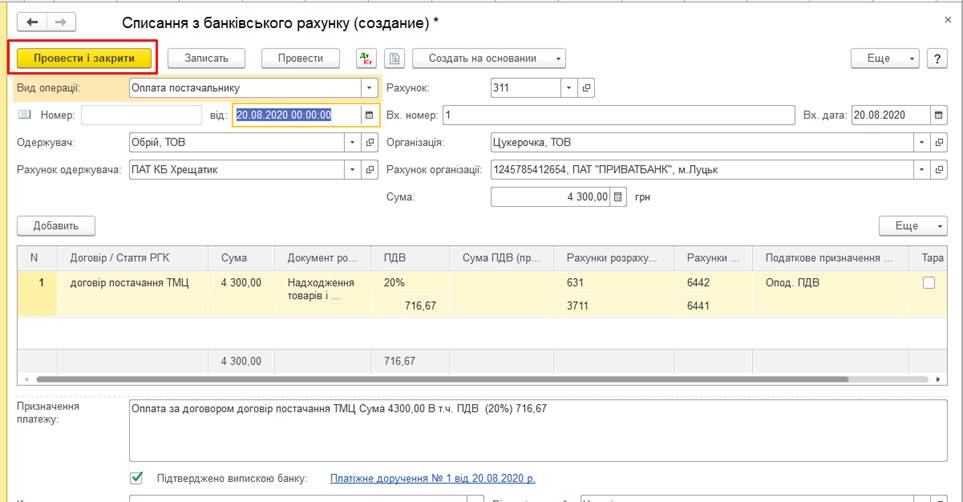The image size is (963, 502).
Task: Click the Призначення платежу text field
Action: [x=537, y=430]
